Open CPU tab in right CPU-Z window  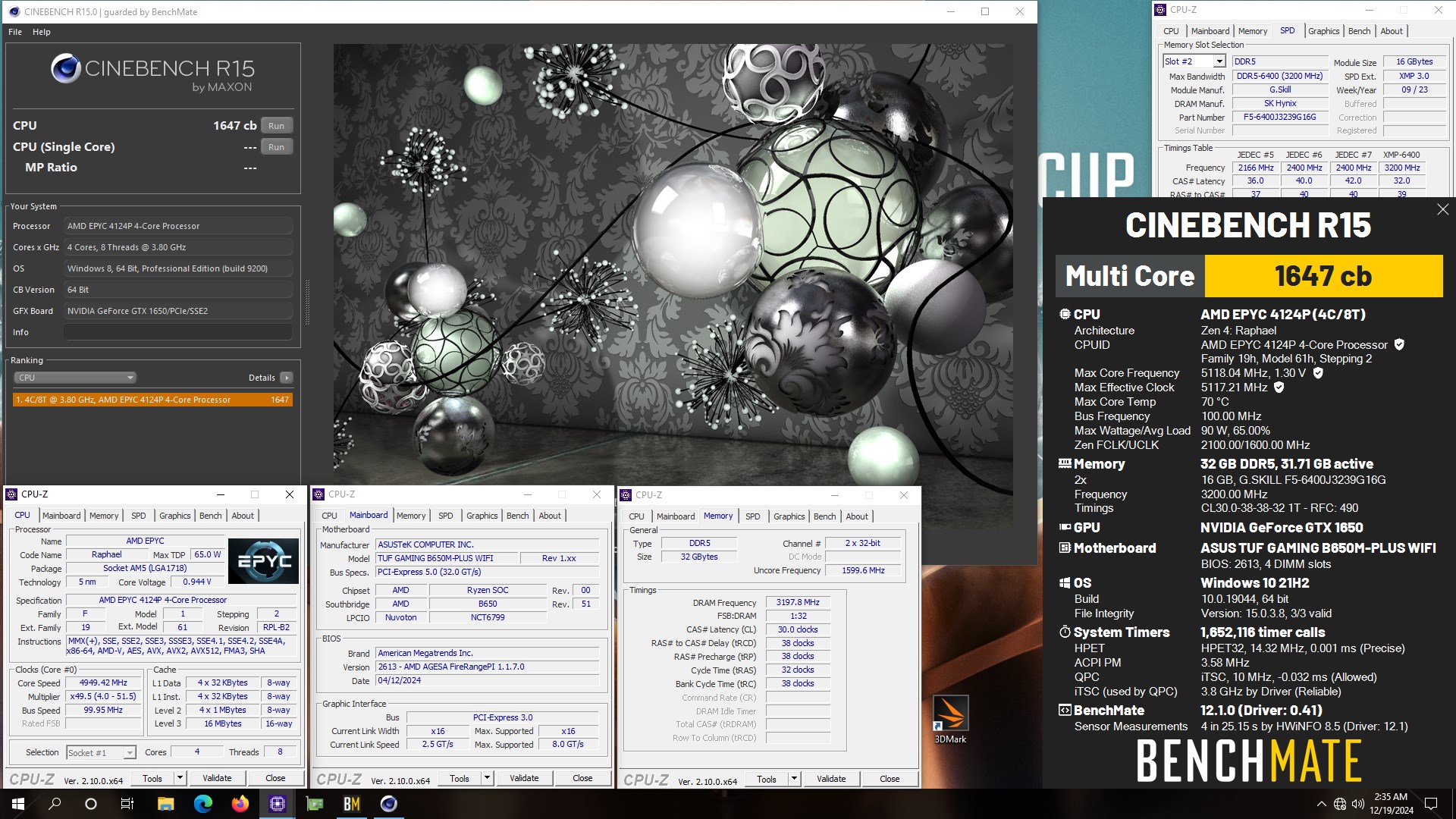coord(636,516)
